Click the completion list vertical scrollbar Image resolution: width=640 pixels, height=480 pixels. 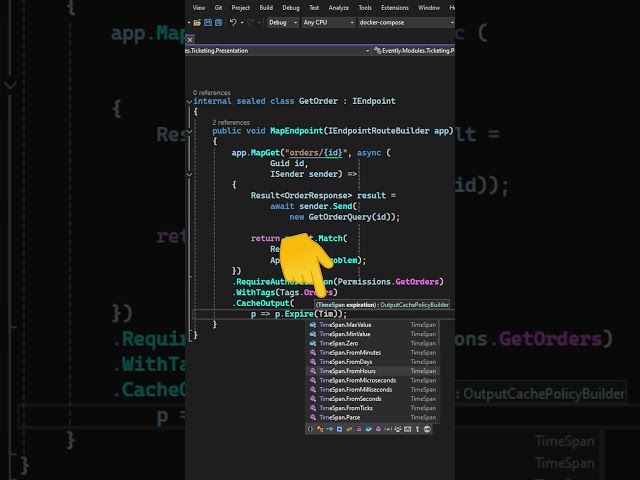[439, 333]
